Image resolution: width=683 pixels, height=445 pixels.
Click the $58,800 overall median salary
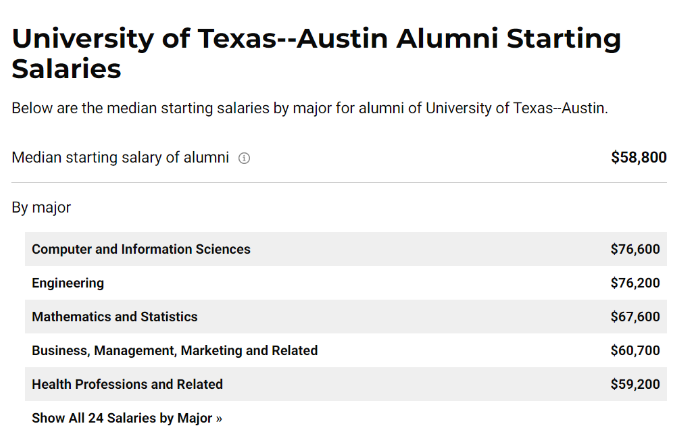[639, 157]
